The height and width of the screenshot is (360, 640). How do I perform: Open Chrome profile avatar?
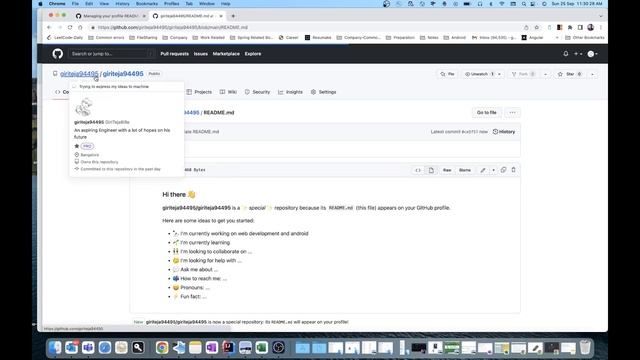[x=591, y=27]
